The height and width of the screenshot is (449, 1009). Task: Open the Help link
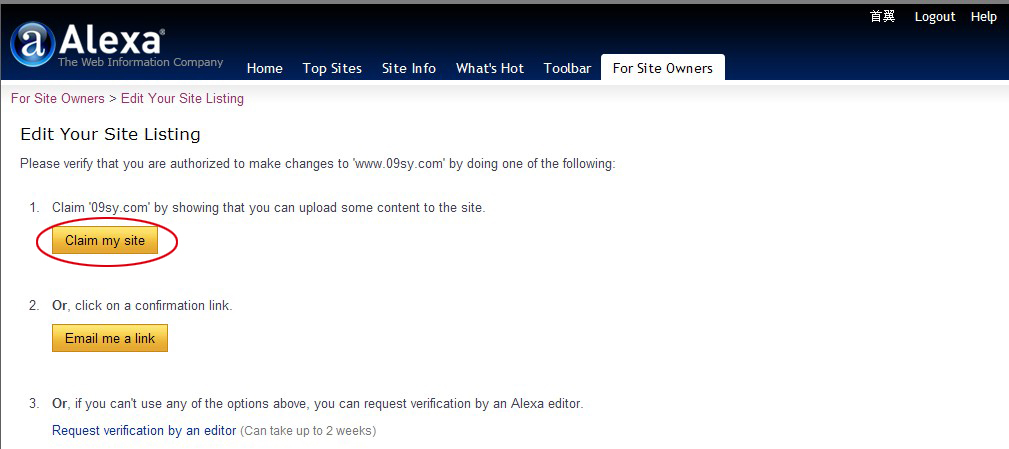[983, 17]
